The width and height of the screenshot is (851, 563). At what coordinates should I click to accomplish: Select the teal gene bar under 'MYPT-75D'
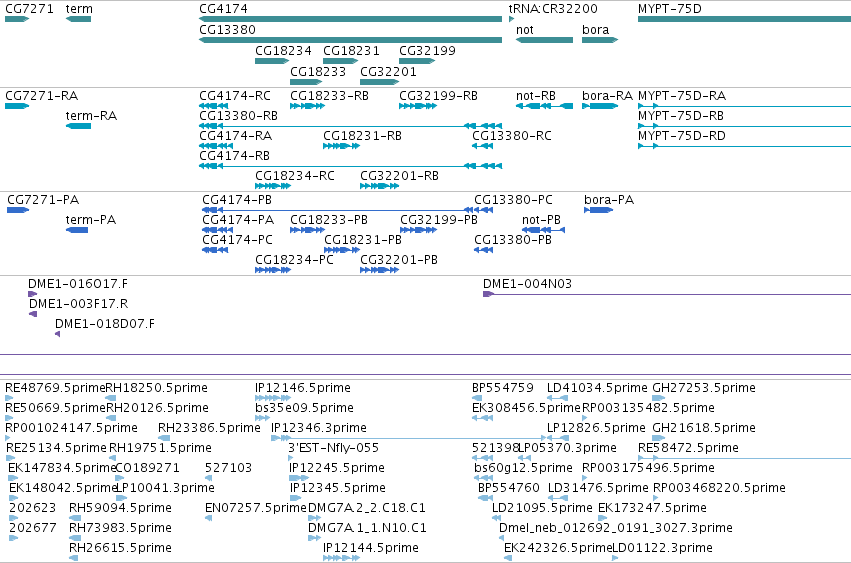pos(744,19)
